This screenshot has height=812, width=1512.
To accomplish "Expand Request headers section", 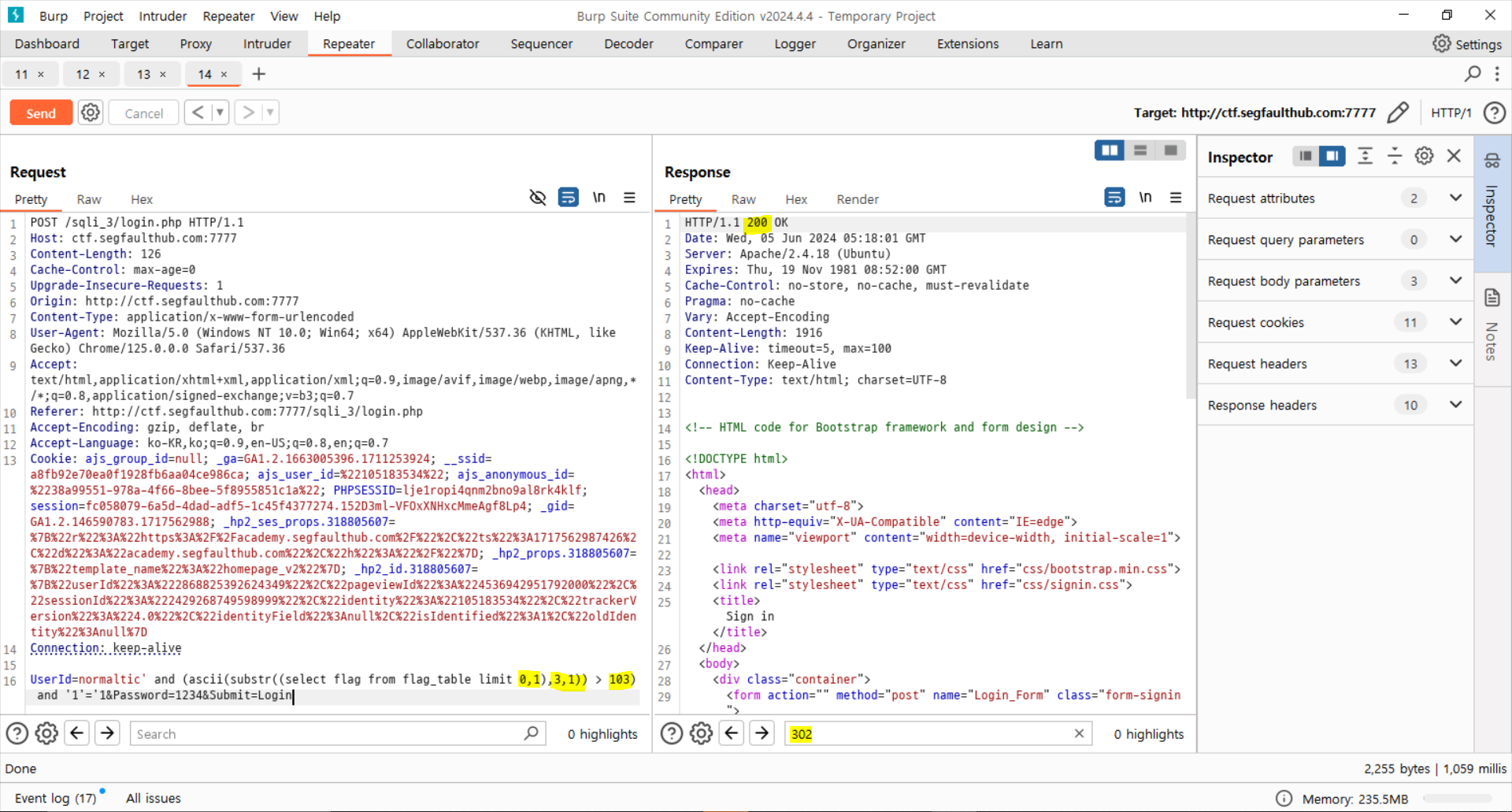I will pos(1455,363).
